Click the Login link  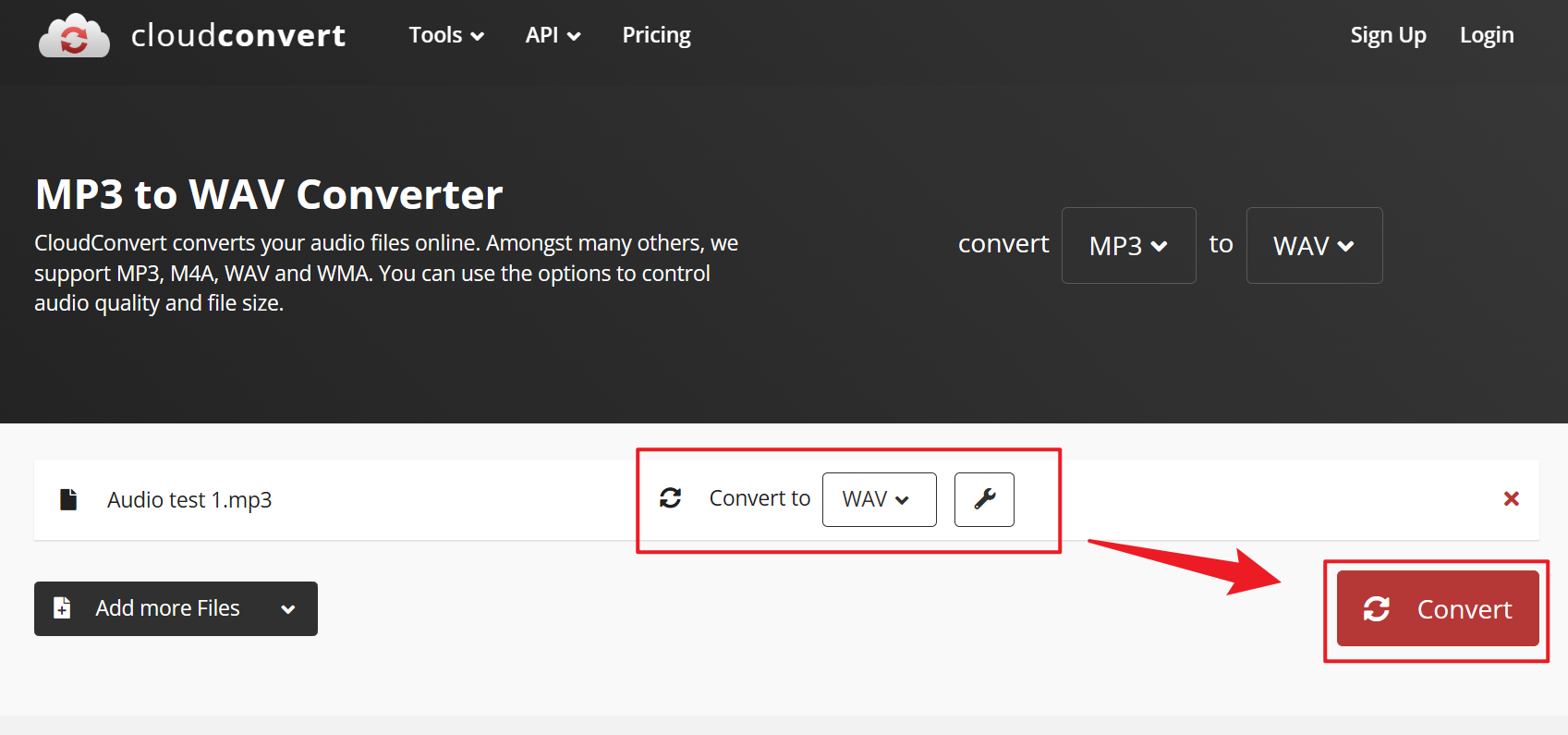click(x=1487, y=35)
